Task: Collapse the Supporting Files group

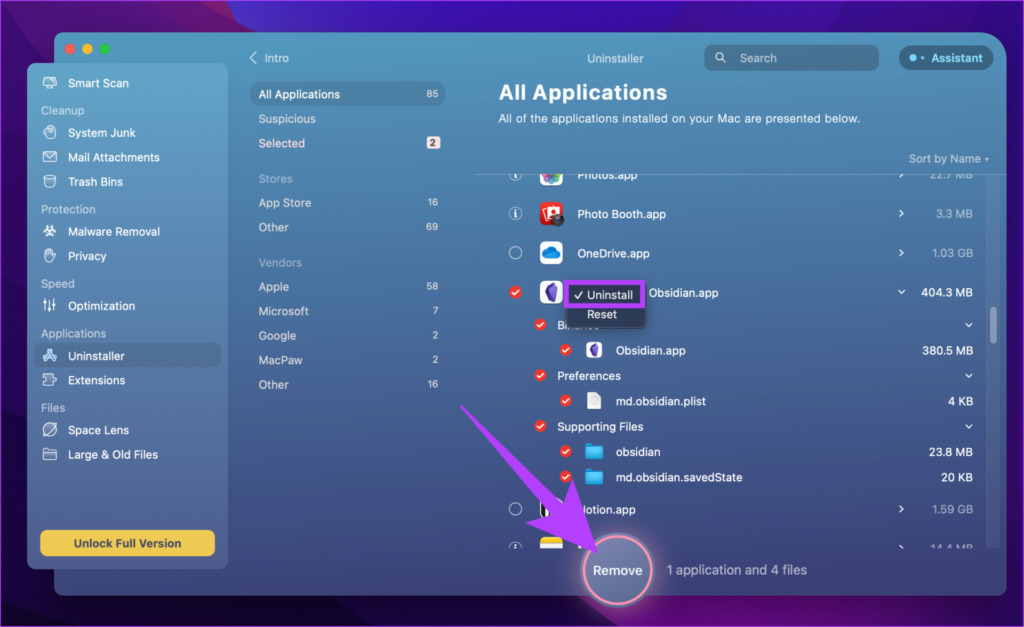Action: click(x=968, y=426)
